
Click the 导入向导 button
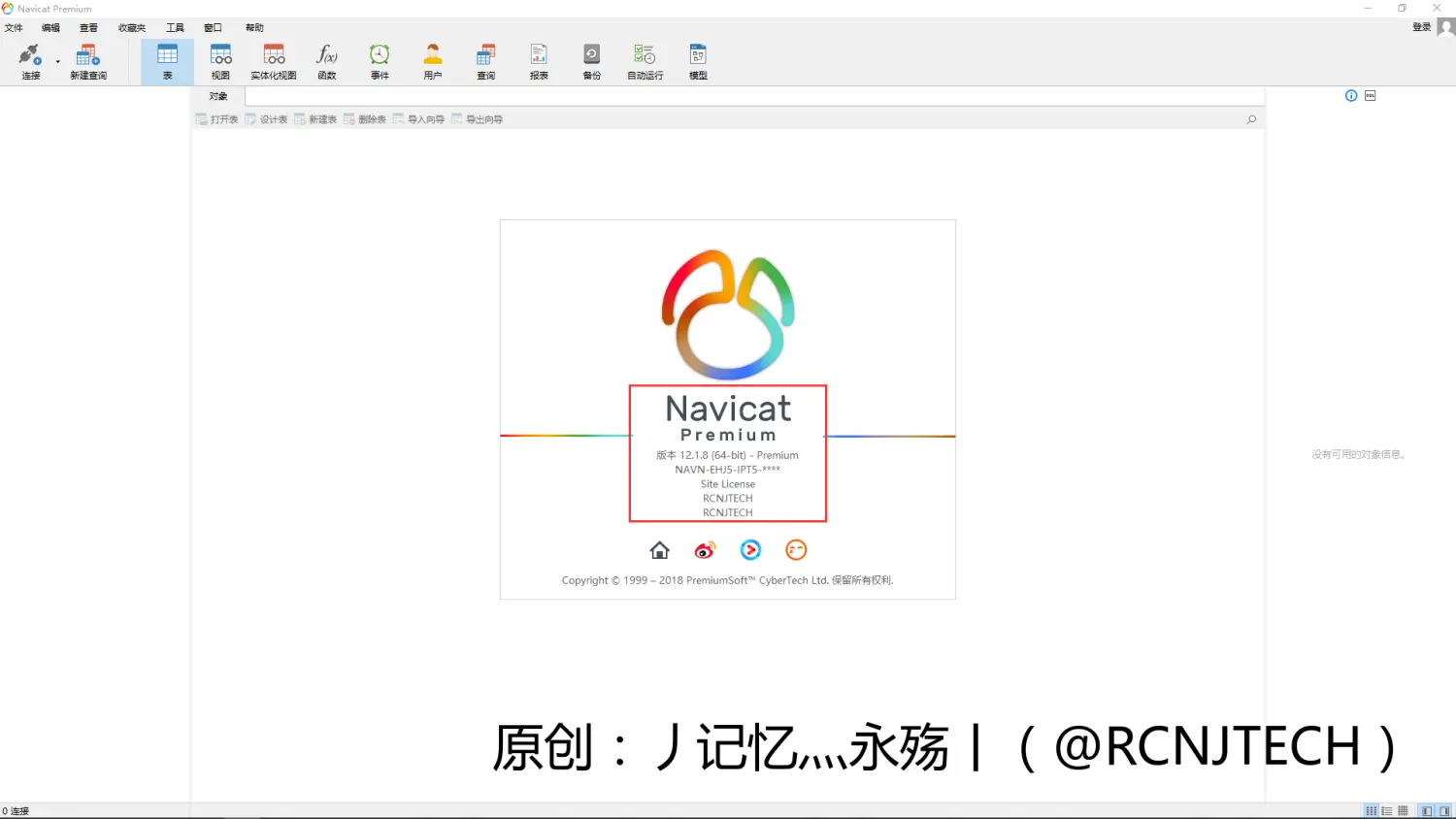[x=418, y=119]
